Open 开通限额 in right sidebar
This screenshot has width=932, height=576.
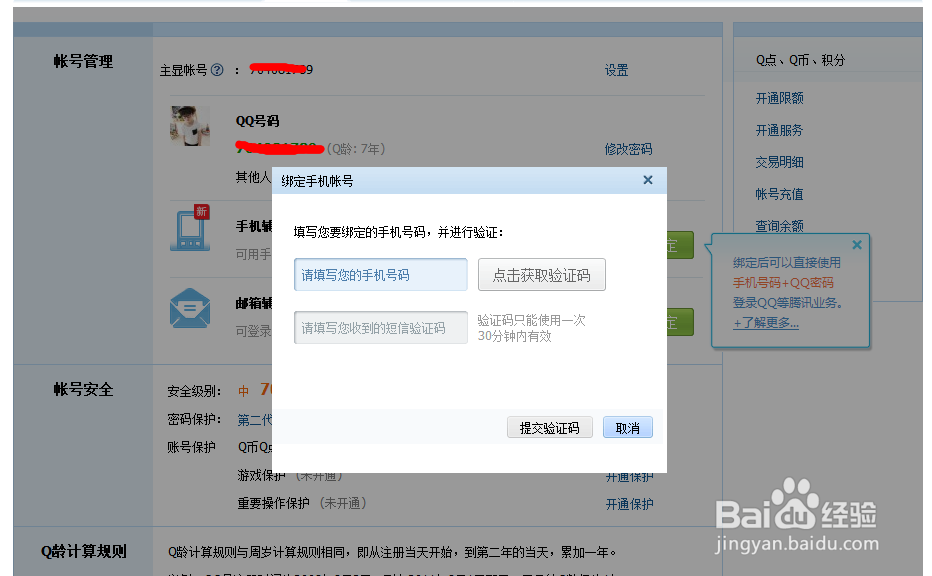click(x=779, y=98)
